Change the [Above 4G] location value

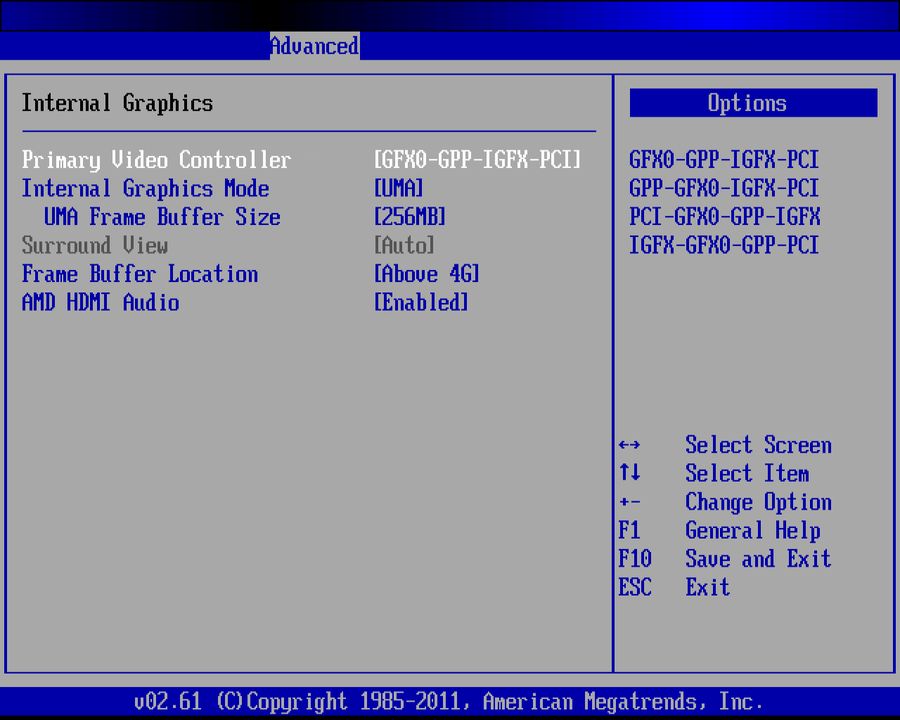point(426,274)
